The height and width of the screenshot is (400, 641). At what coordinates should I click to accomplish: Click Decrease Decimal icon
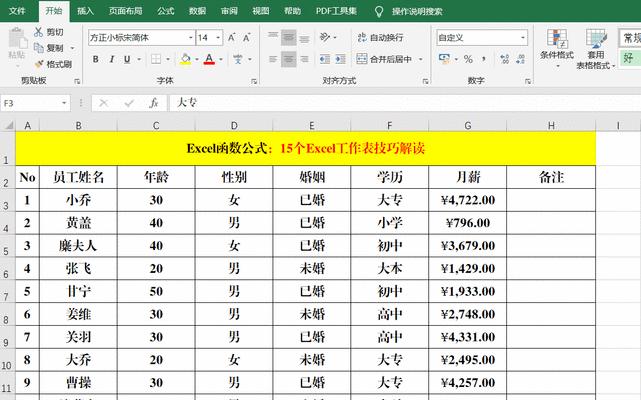pyautogui.click(x=520, y=59)
